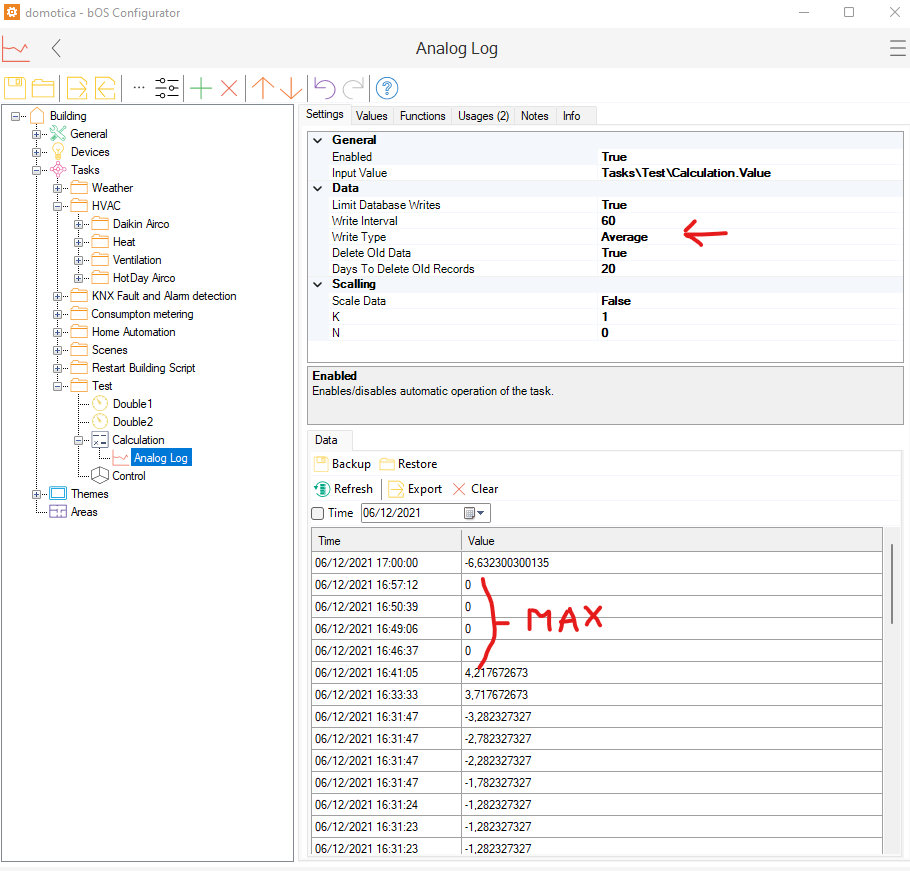Open the hamburger menu at top right
The height and width of the screenshot is (871, 910).
(897, 49)
